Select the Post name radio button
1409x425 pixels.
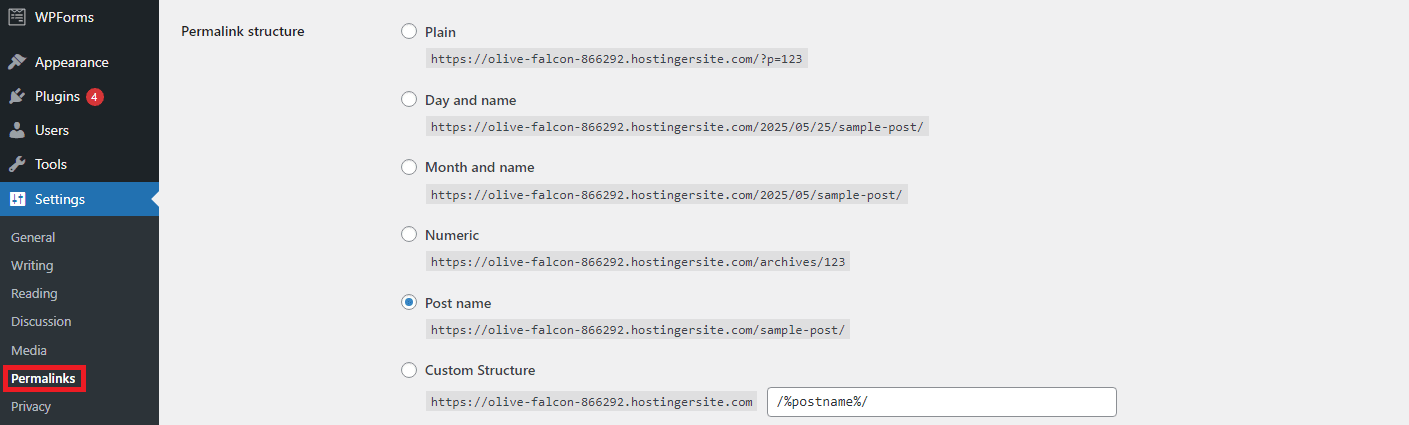[x=409, y=303]
